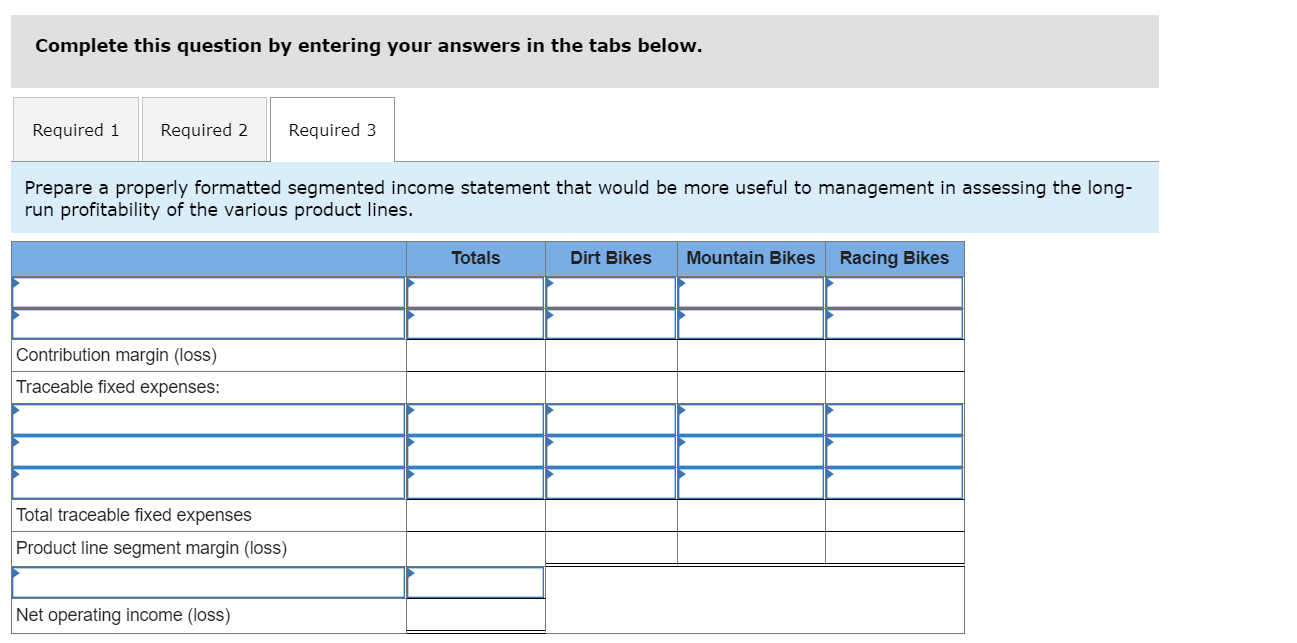The height and width of the screenshot is (643, 1297).
Task: Click third traceable expense Totals cell
Action: 475,483
